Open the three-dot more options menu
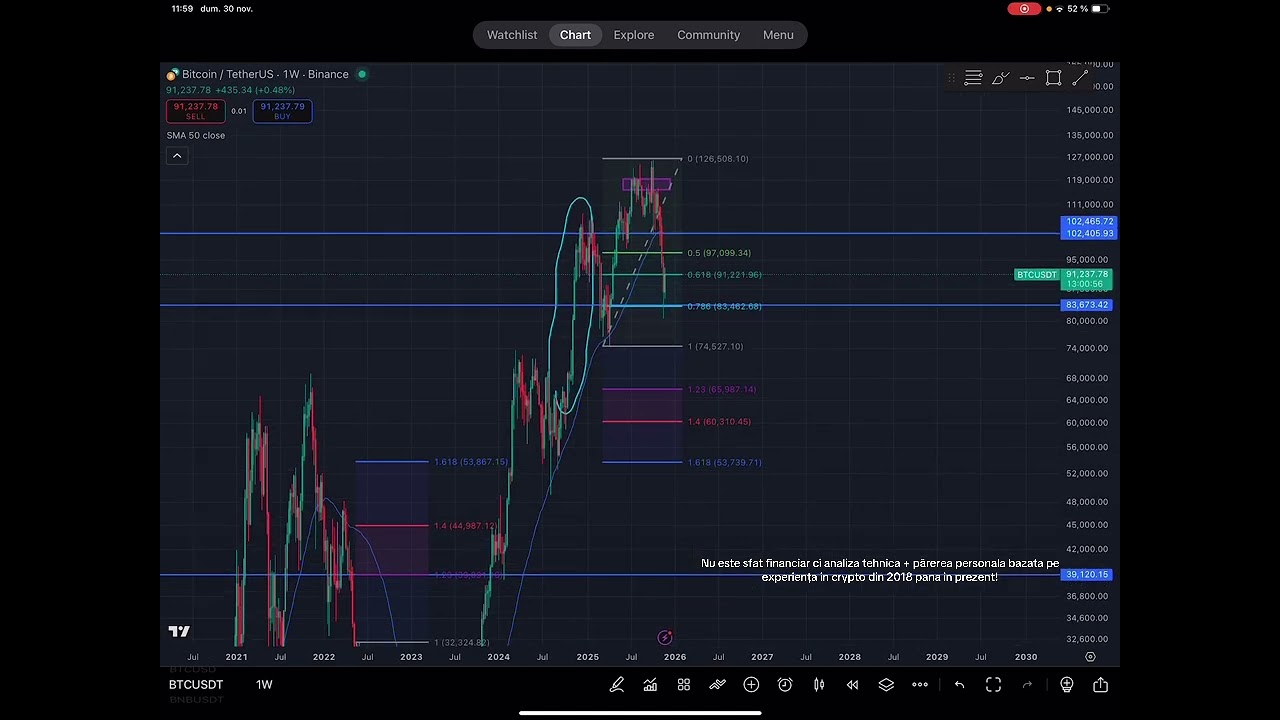The image size is (1280, 720). coord(920,685)
